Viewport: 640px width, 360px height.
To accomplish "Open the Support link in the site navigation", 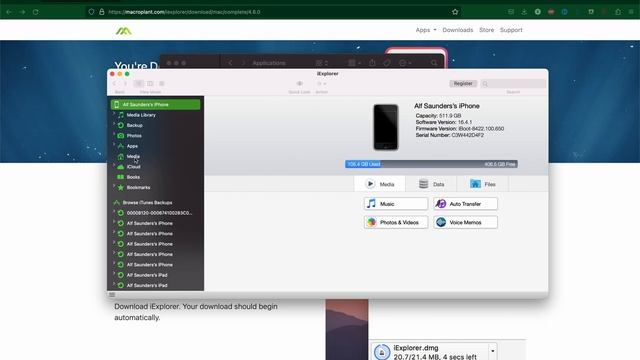I will pos(511,30).
